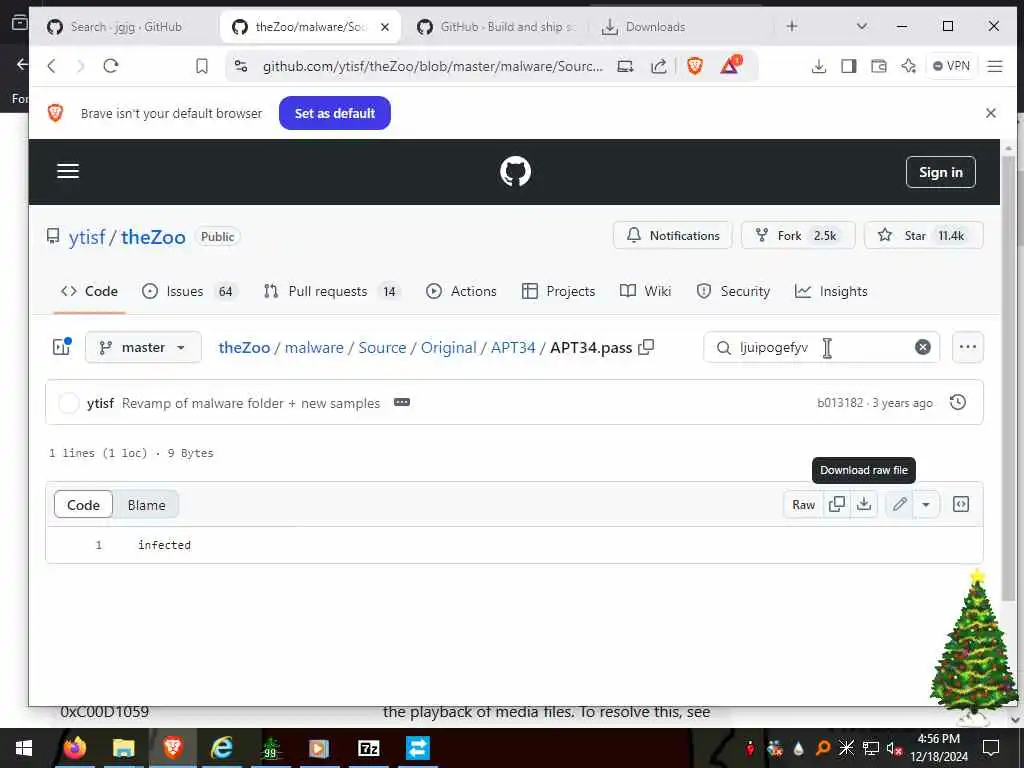Toggle the browser sidebar panel icon
Screen dimensions: 1024x768
(x=848, y=66)
